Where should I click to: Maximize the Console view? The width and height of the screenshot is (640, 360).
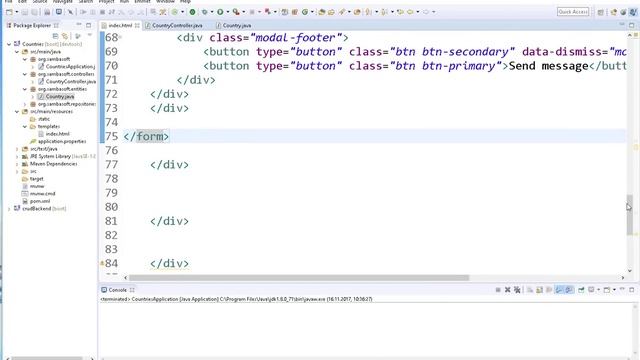(632, 290)
